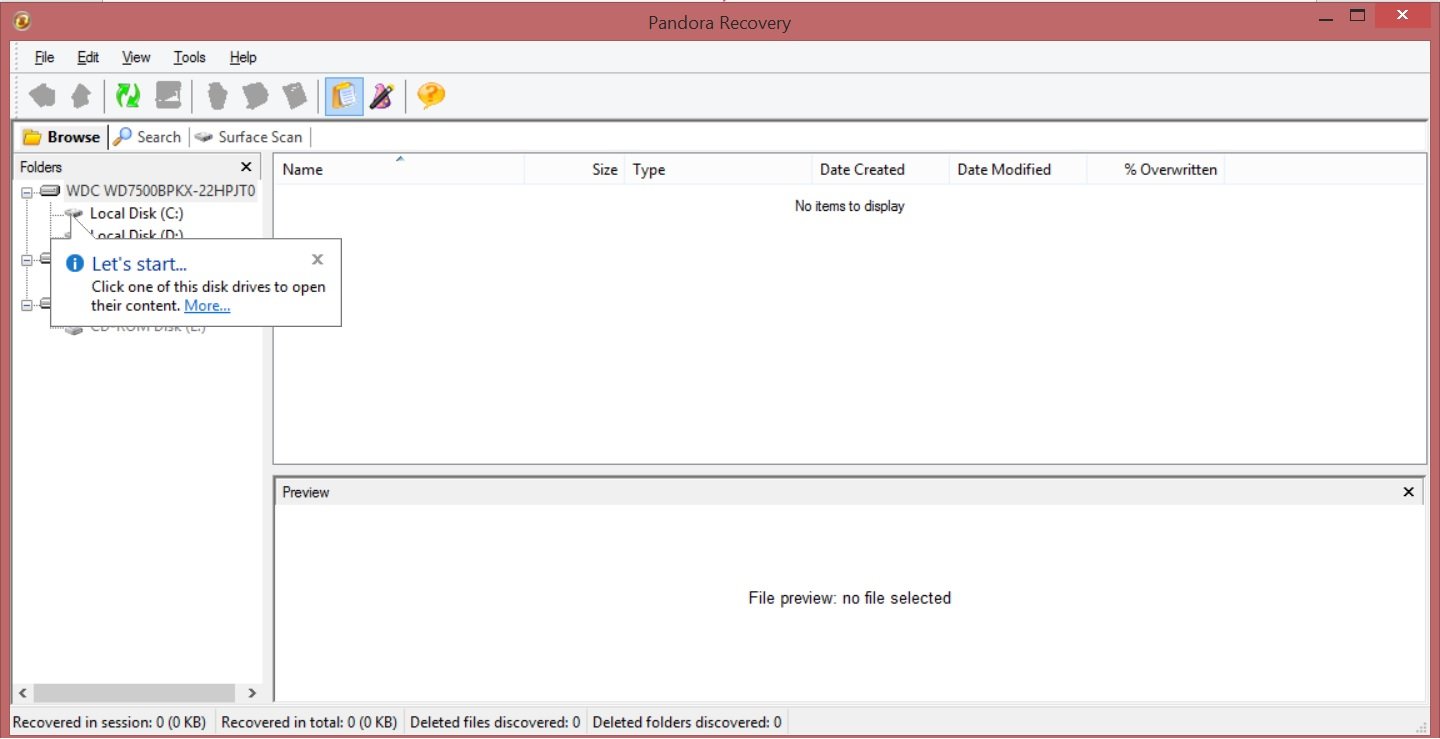Open the Tools menu
1440x739 pixels.
pyautogui.click(x=189, y=57)
